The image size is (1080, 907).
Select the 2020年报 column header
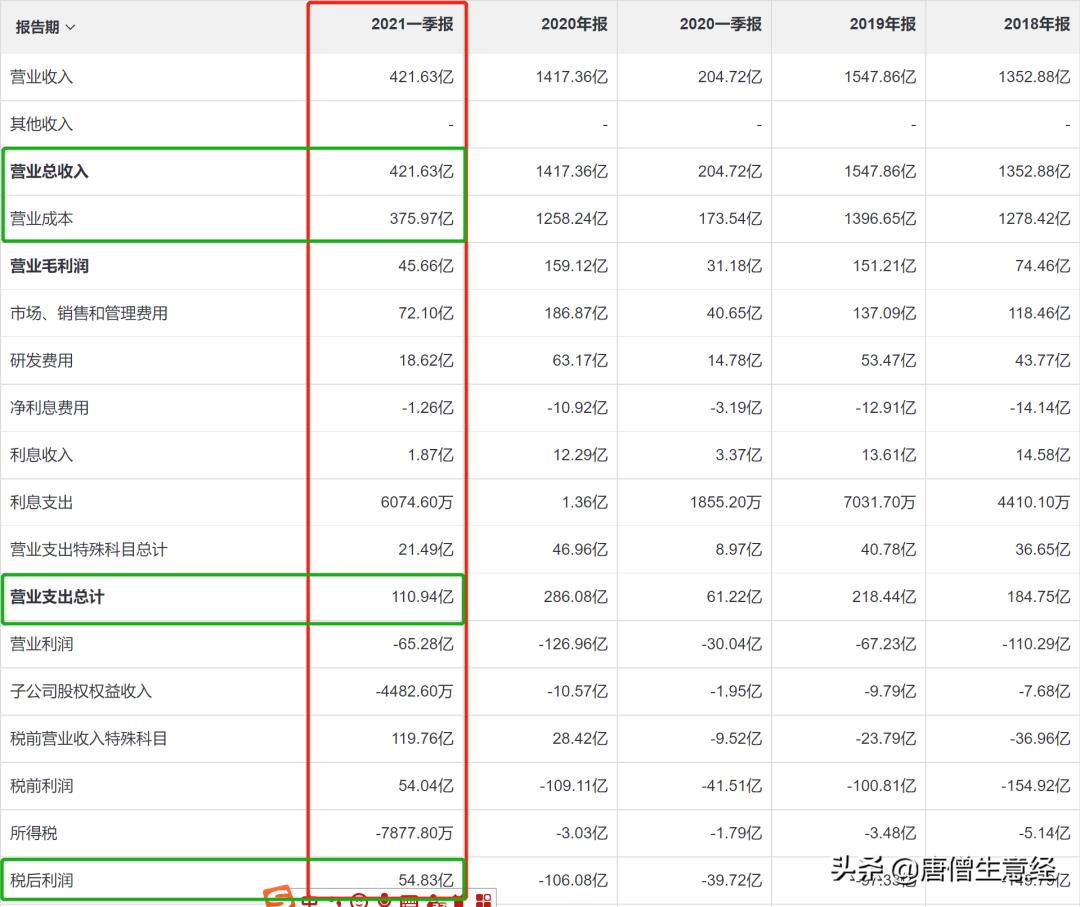(x=573, y=27)
